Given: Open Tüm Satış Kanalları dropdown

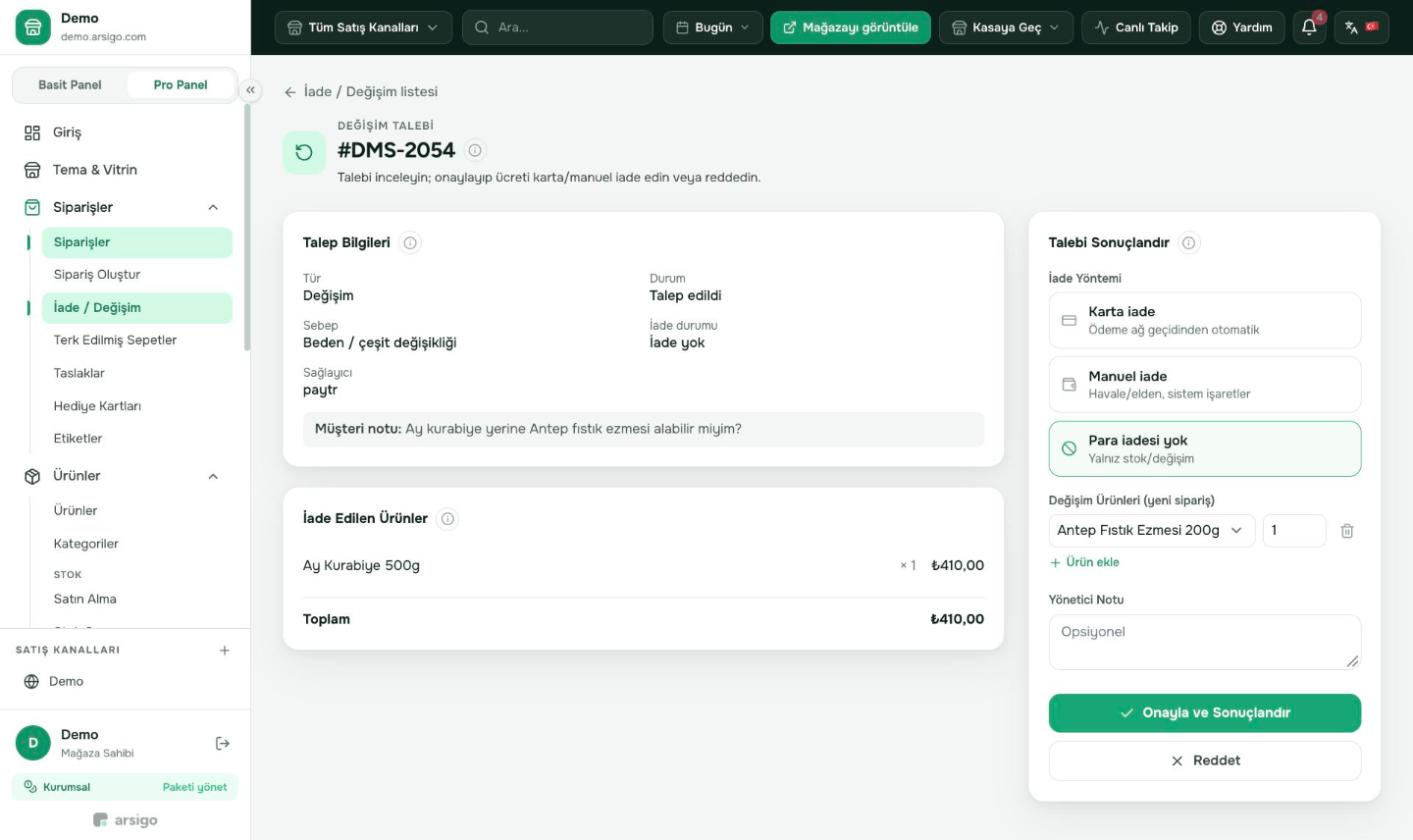Looking at the screenshot, I should tap(363, 27).
